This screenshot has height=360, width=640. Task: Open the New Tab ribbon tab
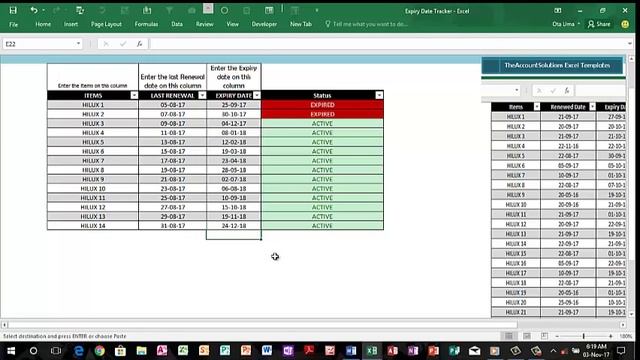301,24
